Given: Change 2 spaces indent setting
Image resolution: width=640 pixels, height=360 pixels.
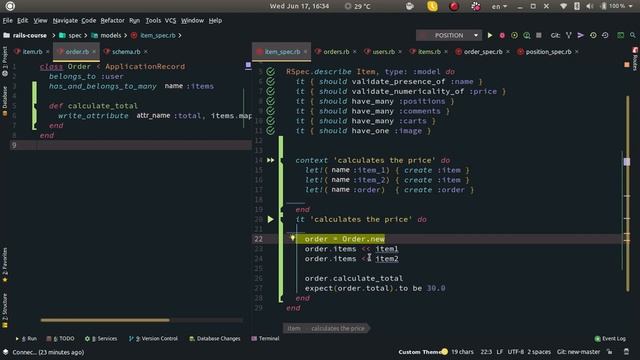Looking at the screenshot, I should (x=539, y=352).
